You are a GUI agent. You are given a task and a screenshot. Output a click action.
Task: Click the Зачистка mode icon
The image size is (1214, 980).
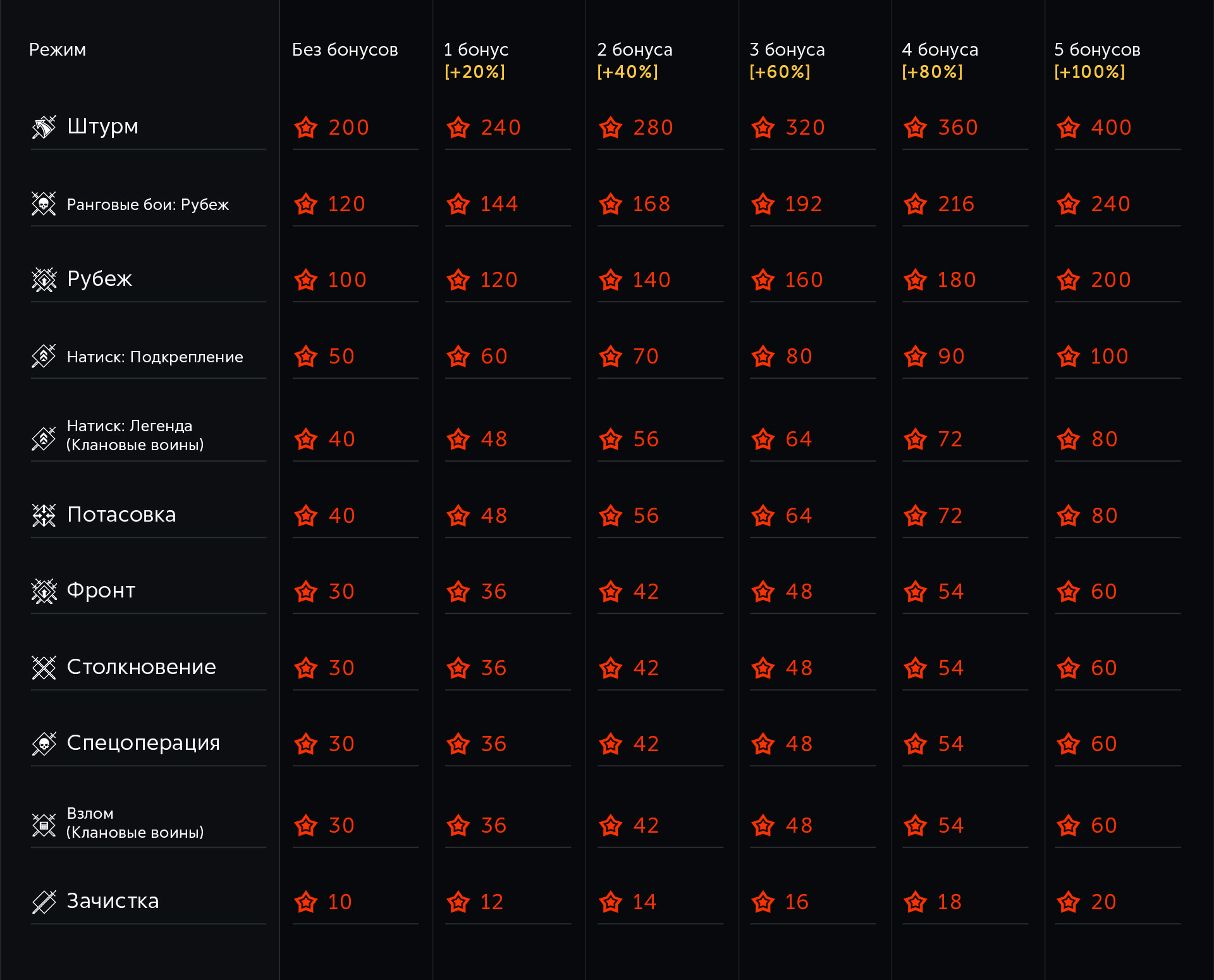(x=44, y=902)
